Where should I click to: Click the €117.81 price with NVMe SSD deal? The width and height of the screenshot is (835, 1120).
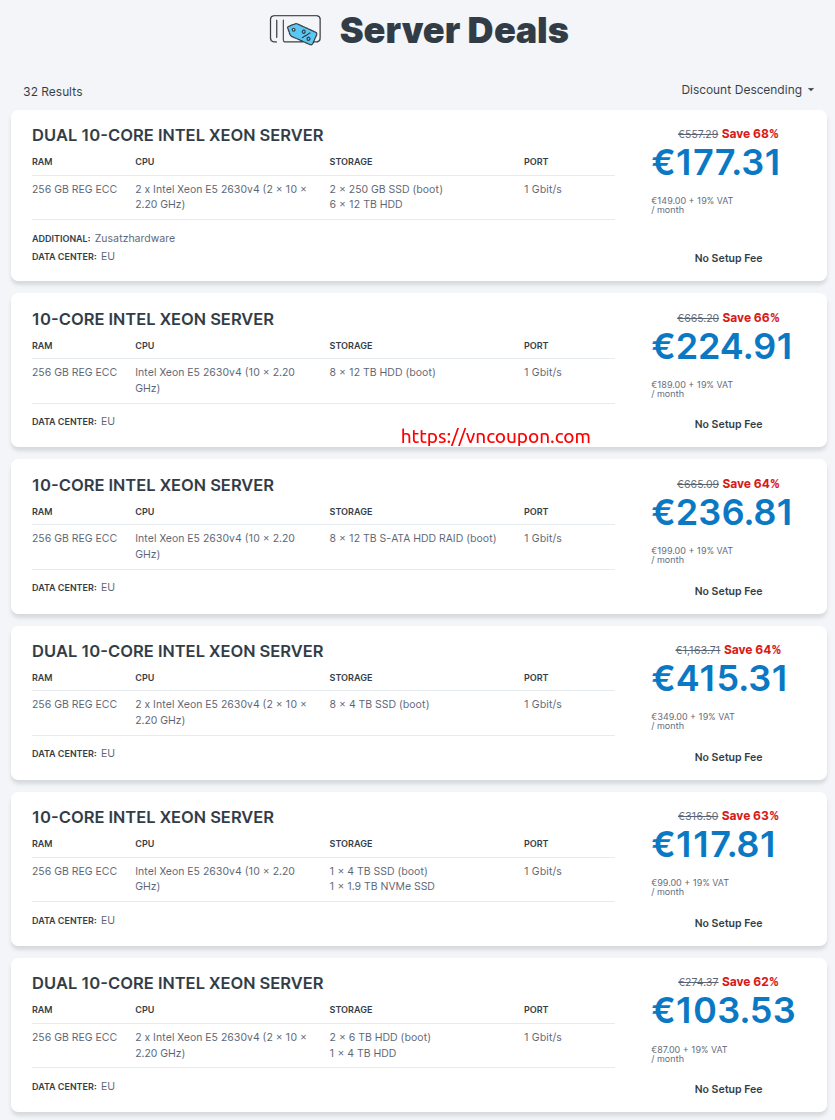[714, 844]
